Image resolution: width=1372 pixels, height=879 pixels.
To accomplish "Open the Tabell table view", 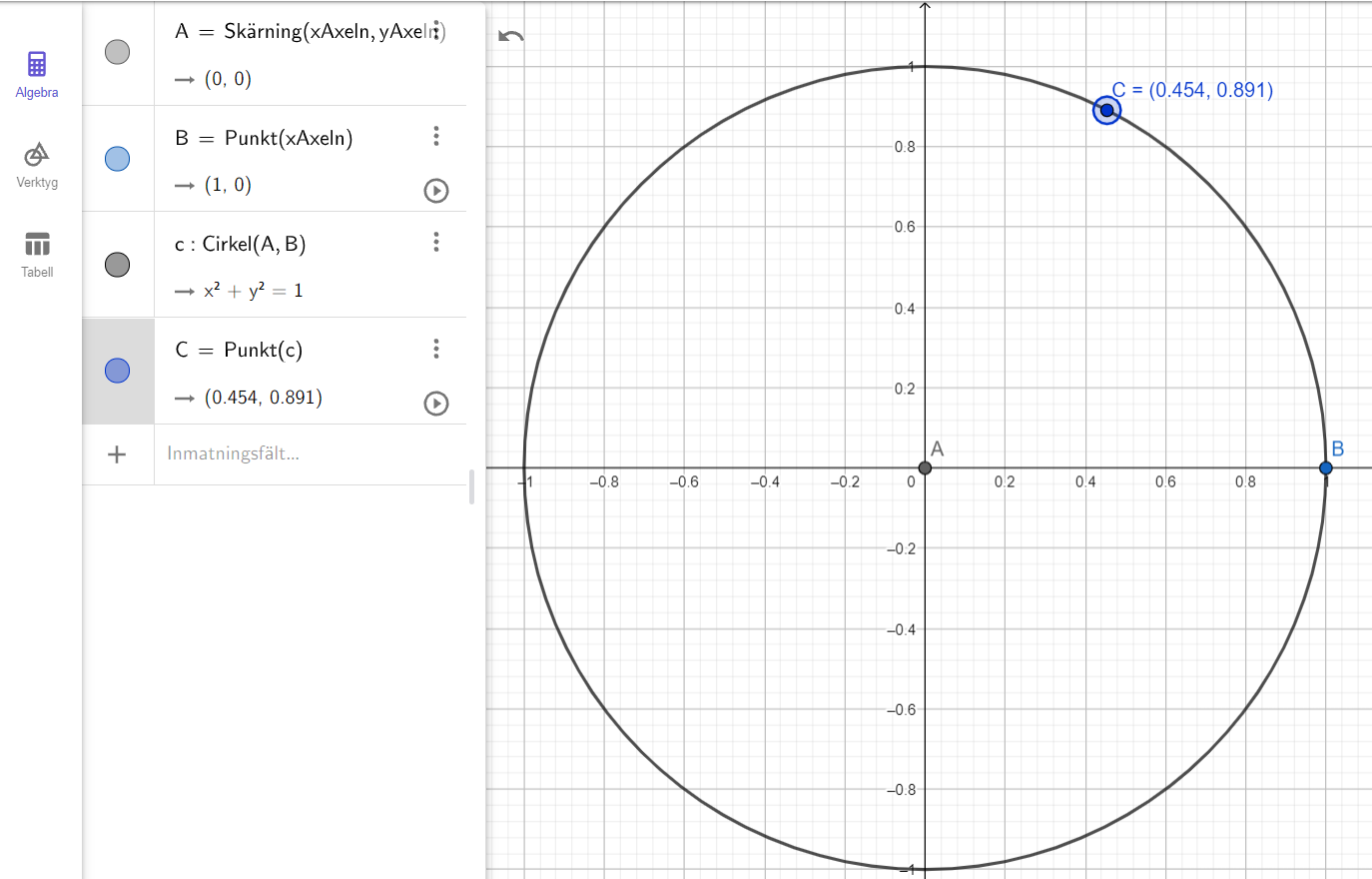I will tap(37, 245).
